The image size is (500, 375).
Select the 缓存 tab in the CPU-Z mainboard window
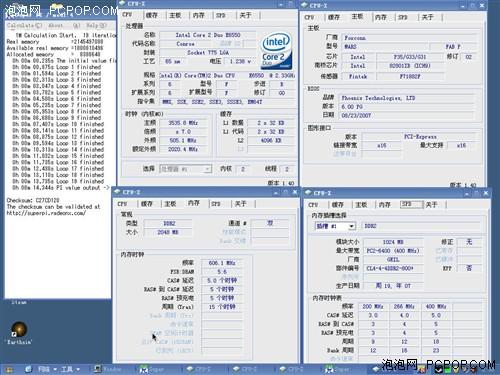pos(334,17)
